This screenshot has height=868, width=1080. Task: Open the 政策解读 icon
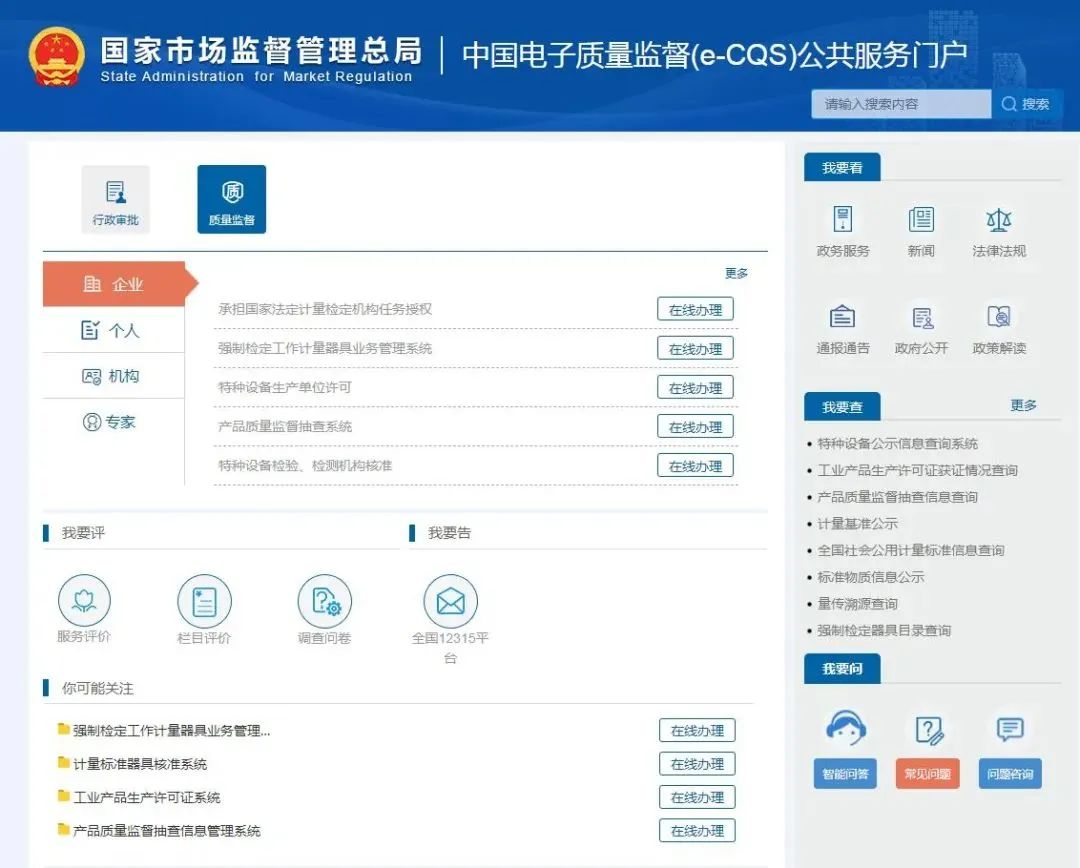click(x=999, y=317)
